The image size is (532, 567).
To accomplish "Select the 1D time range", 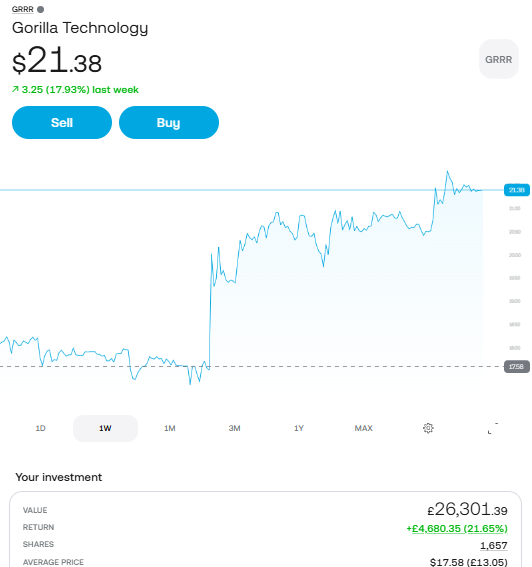I will pos(41,428).
